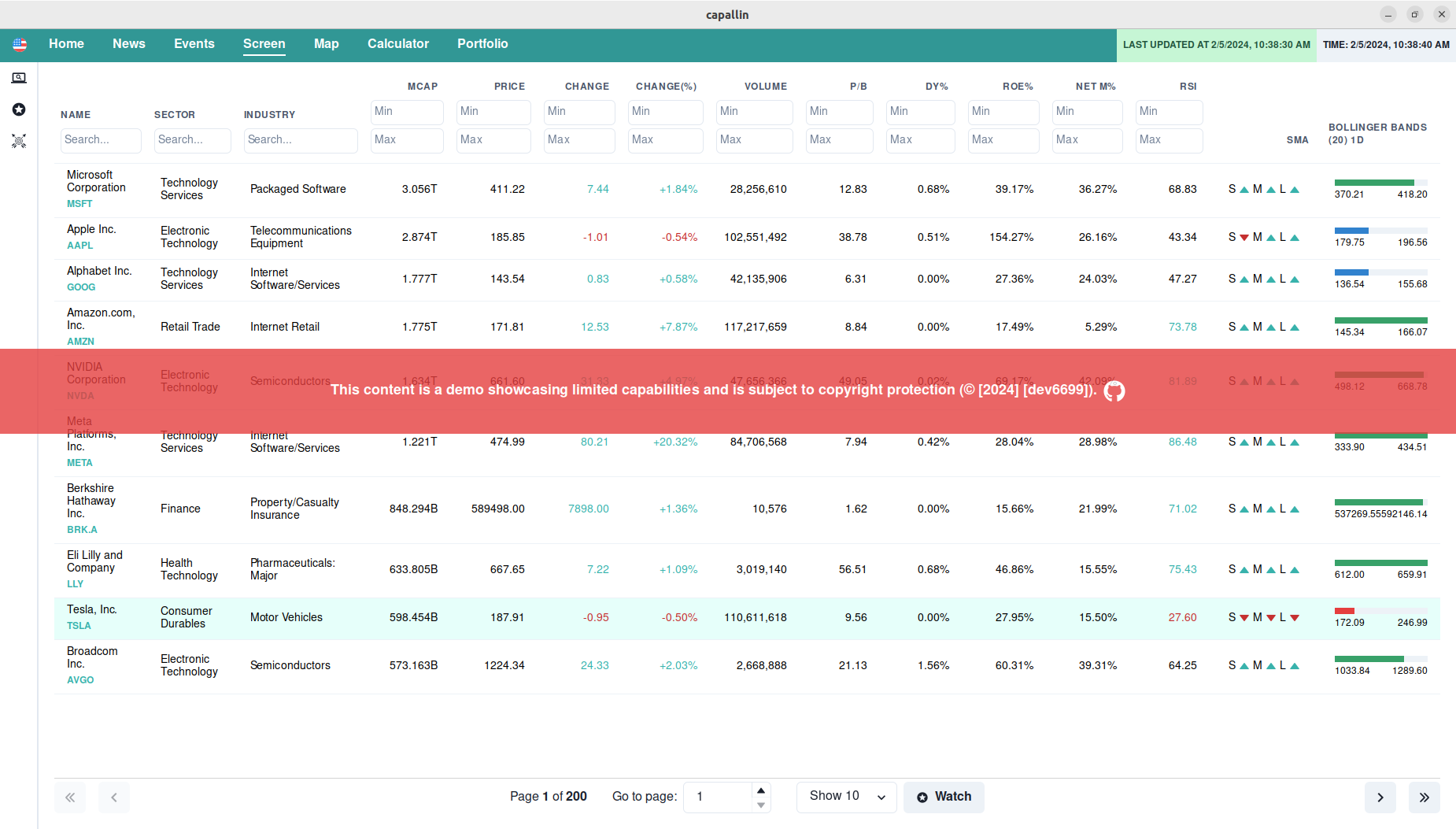Go to the previous page with the left arrow
The height and width of the screenshot is (829, 1456).
(x=114, y=798)
